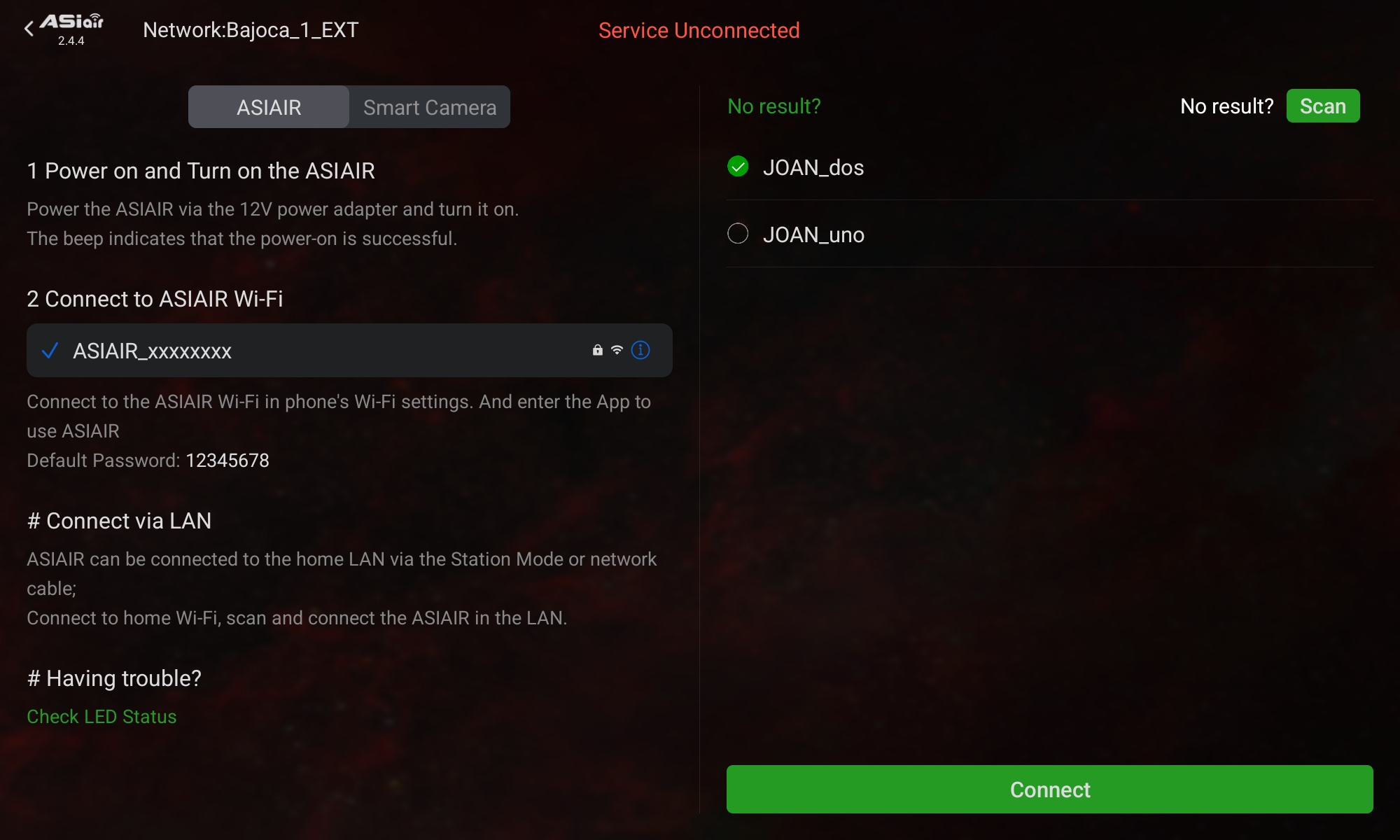1400x840 pixels.
Task: Click the default password 12345678
Action: [227, 461]
